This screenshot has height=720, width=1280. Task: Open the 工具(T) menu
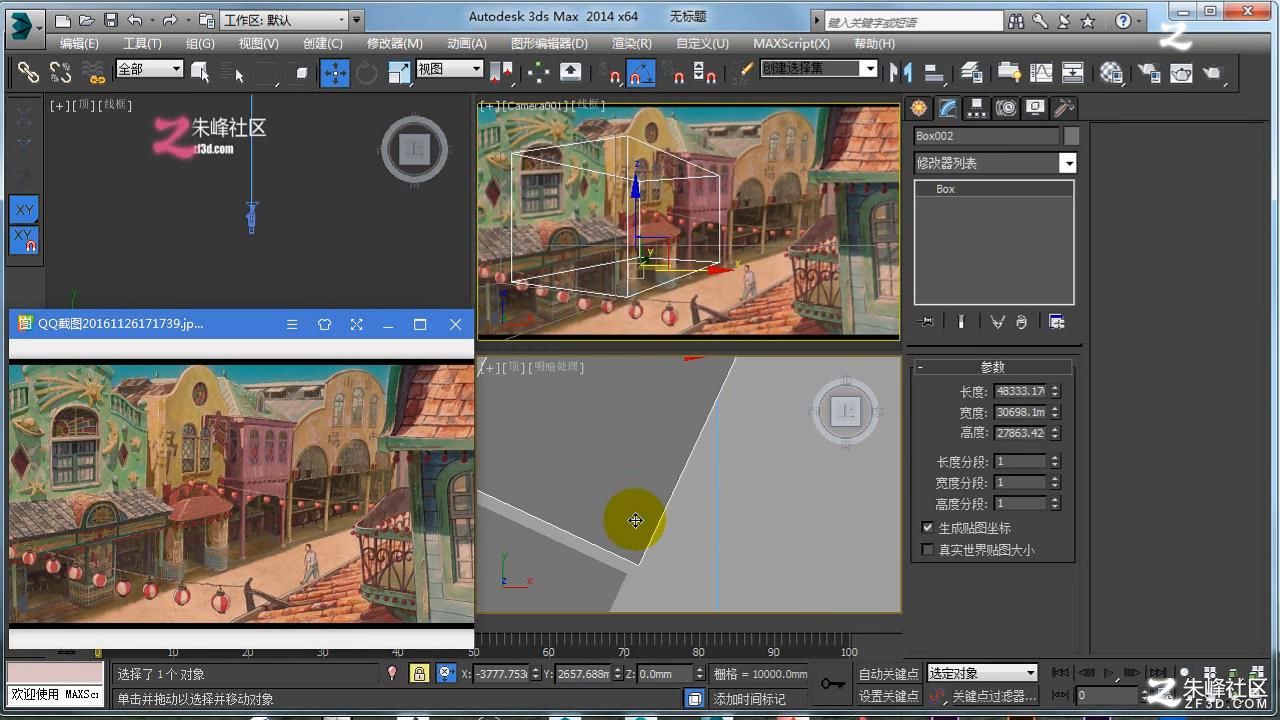[x=142, y=44]
